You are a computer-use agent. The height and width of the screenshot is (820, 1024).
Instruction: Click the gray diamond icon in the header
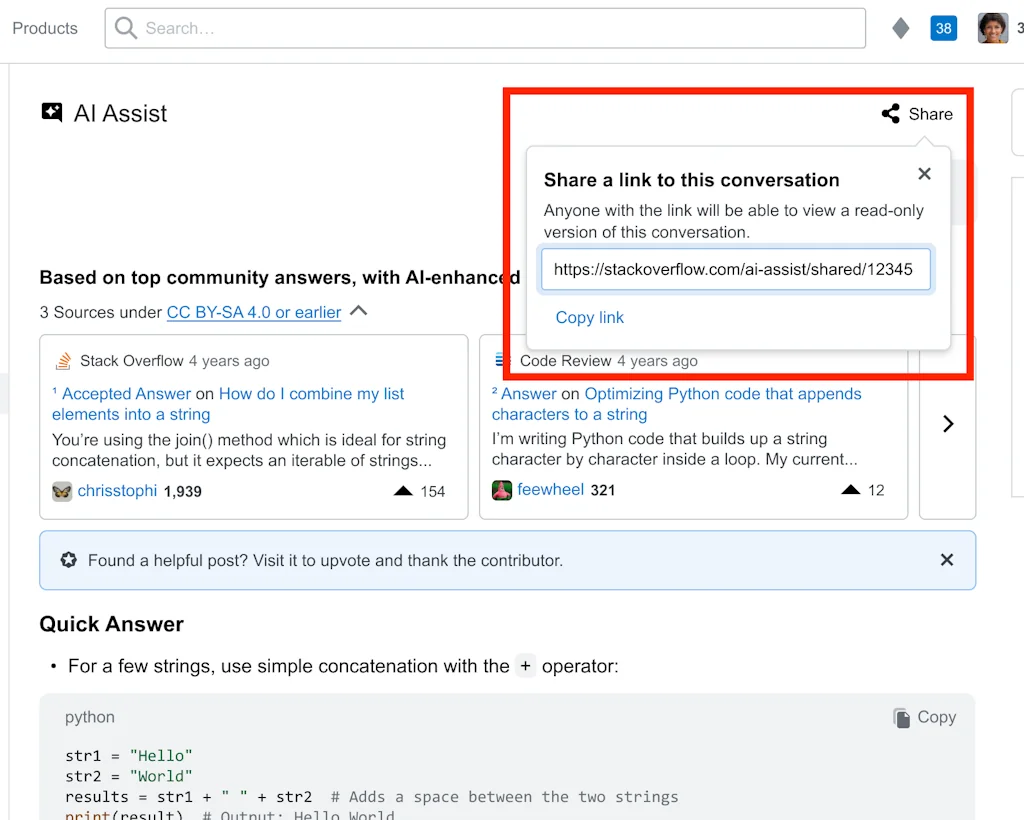900,28
